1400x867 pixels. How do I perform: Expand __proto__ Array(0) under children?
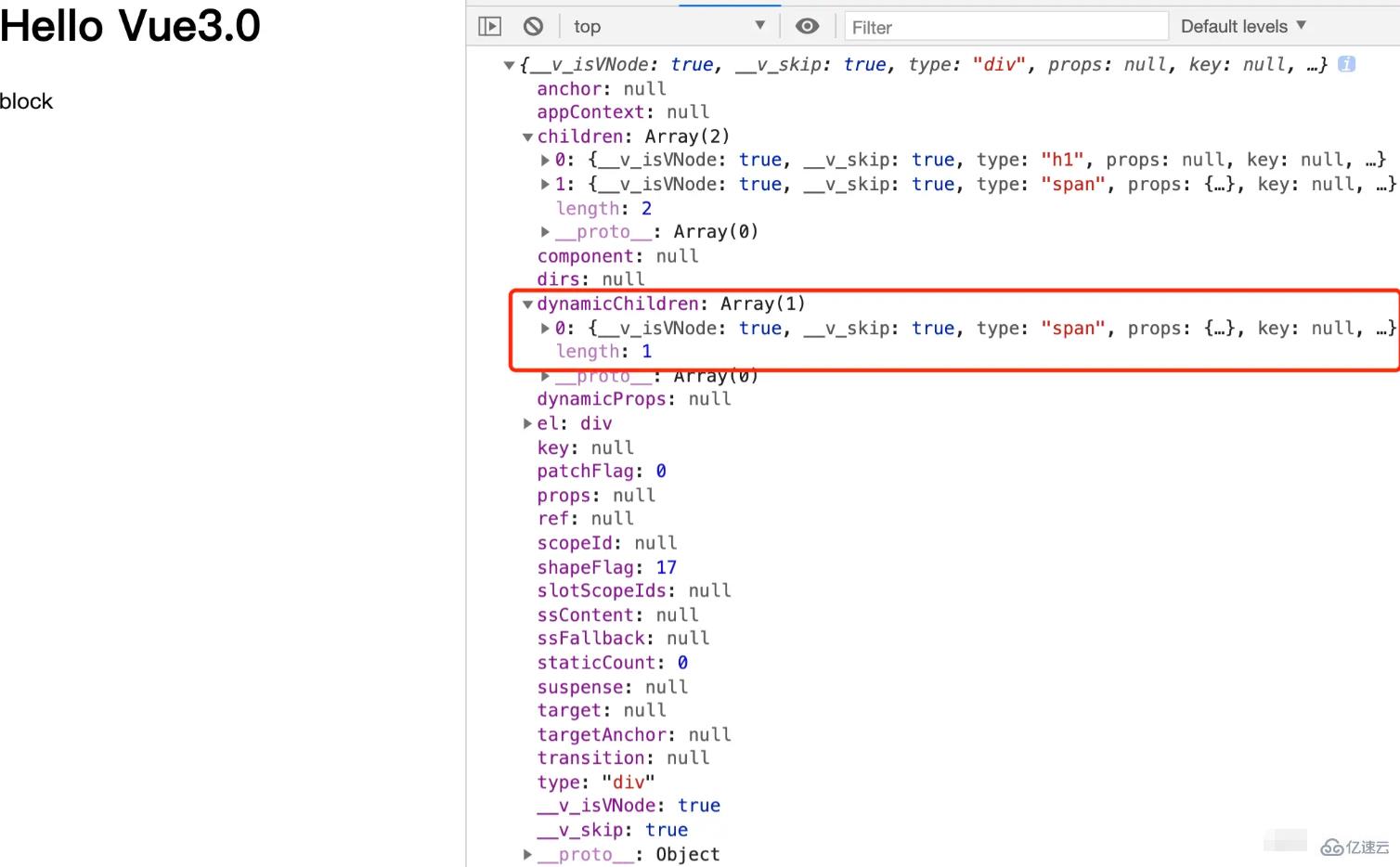546,232
